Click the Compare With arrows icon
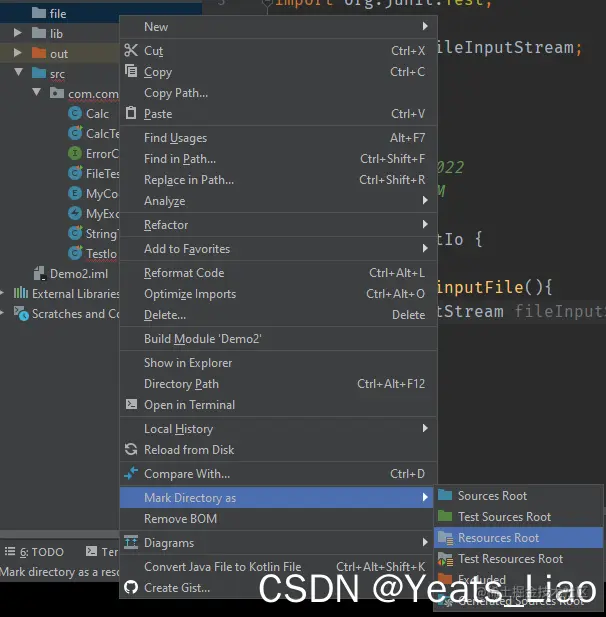This screenshot has width=606, height=617. pos(131,473)
